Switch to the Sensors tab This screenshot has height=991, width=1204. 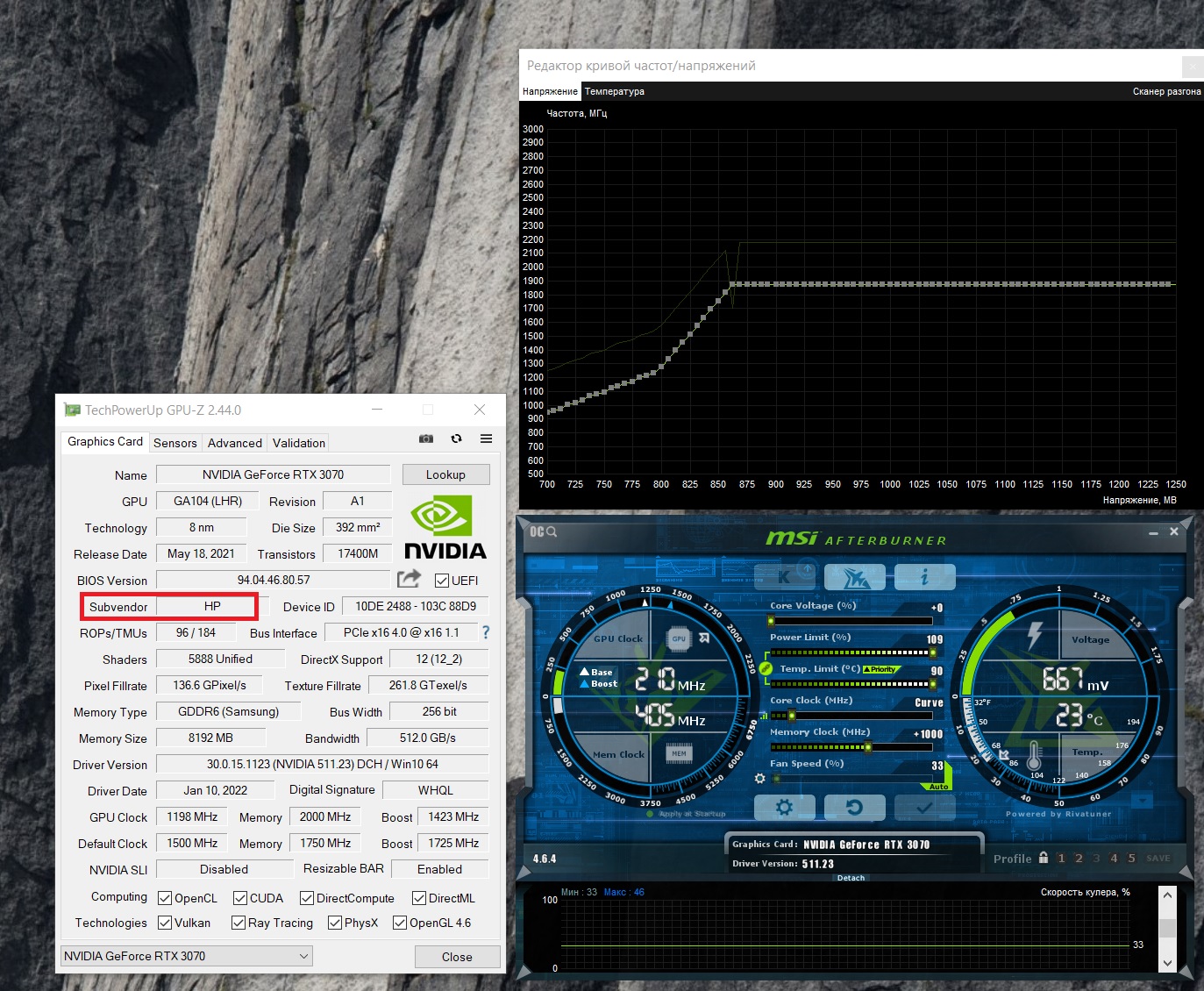[x=175, y=443]
